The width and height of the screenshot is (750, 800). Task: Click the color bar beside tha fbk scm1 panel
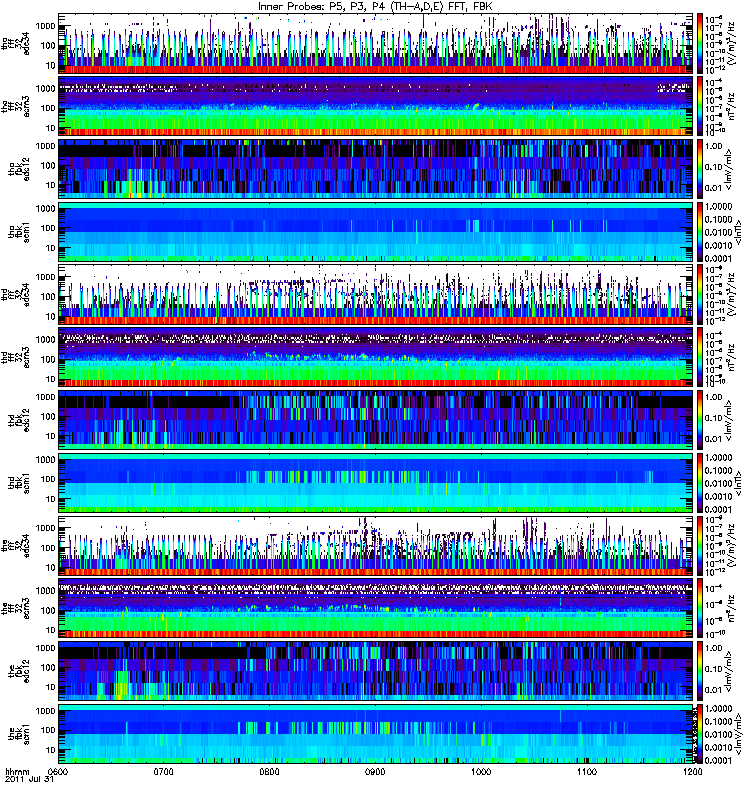click(x=700, y=232)
